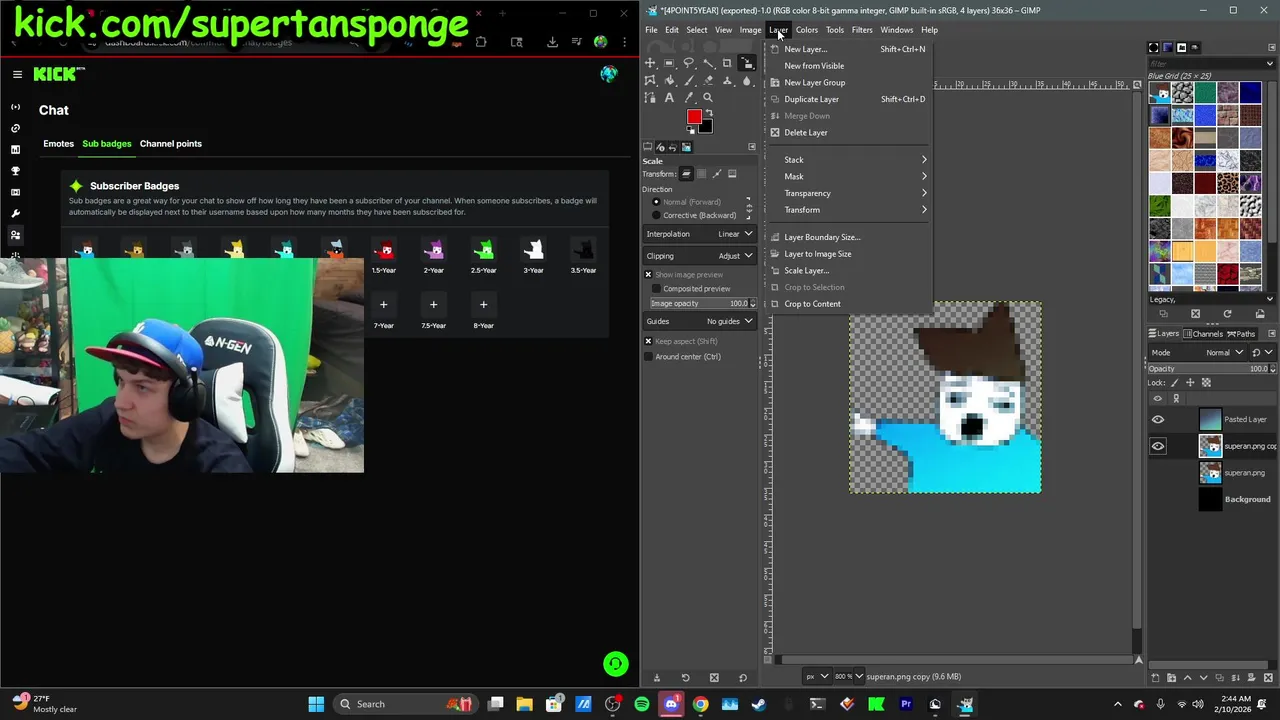
Task: Select the Color Picker tool
Action: (x=688, y=98)
